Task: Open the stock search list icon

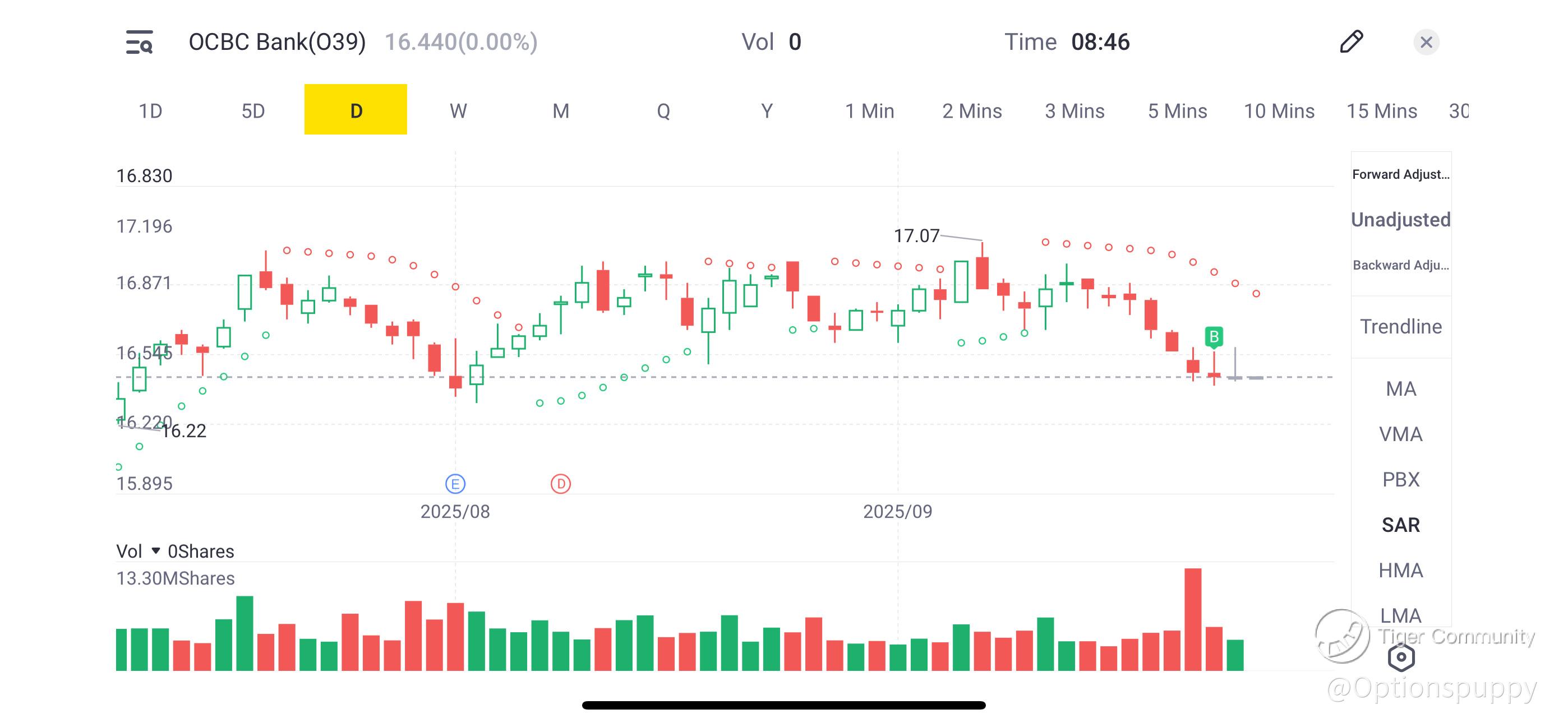Action: click(140, 42)
